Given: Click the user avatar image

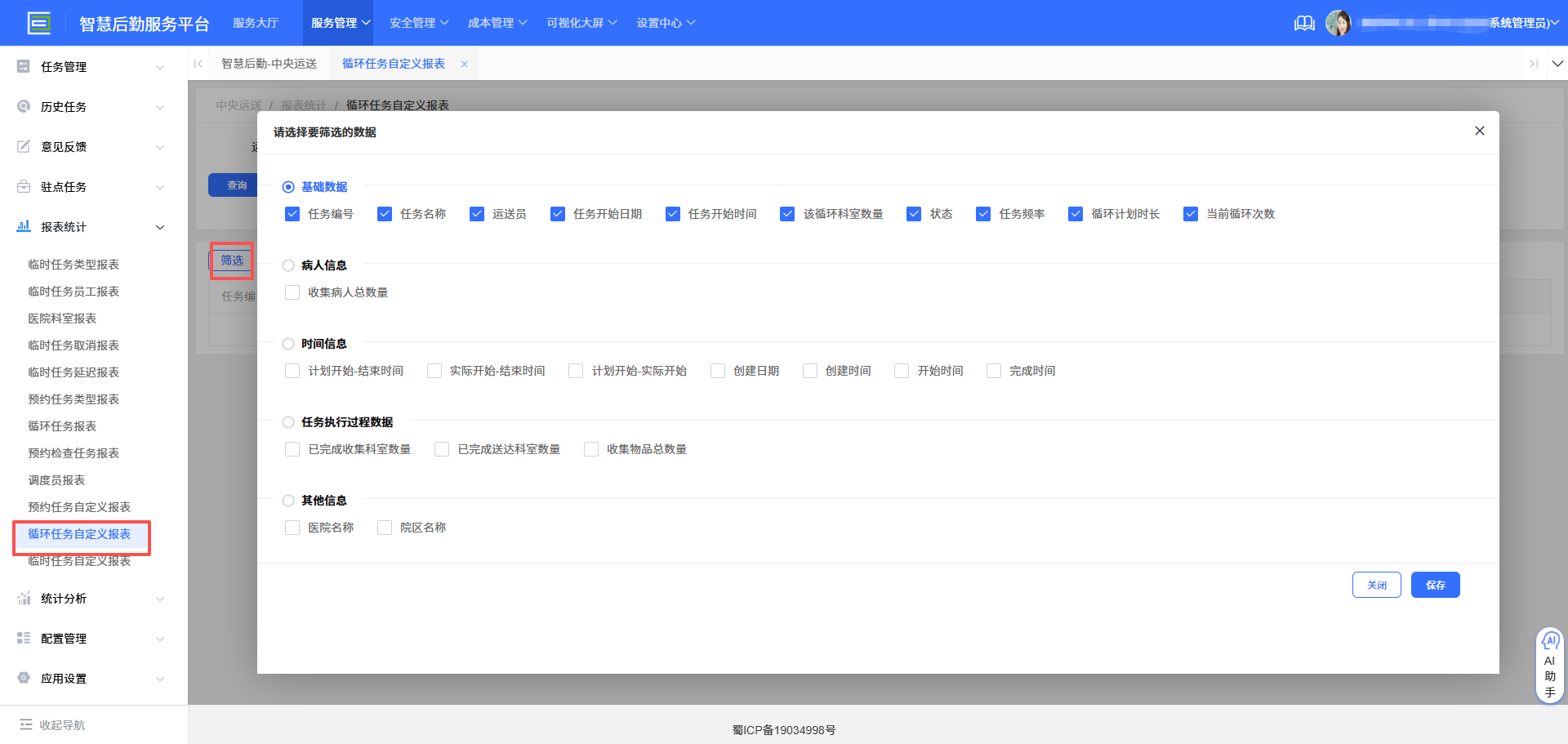Looking at the screenshot, I should 1339,22.
